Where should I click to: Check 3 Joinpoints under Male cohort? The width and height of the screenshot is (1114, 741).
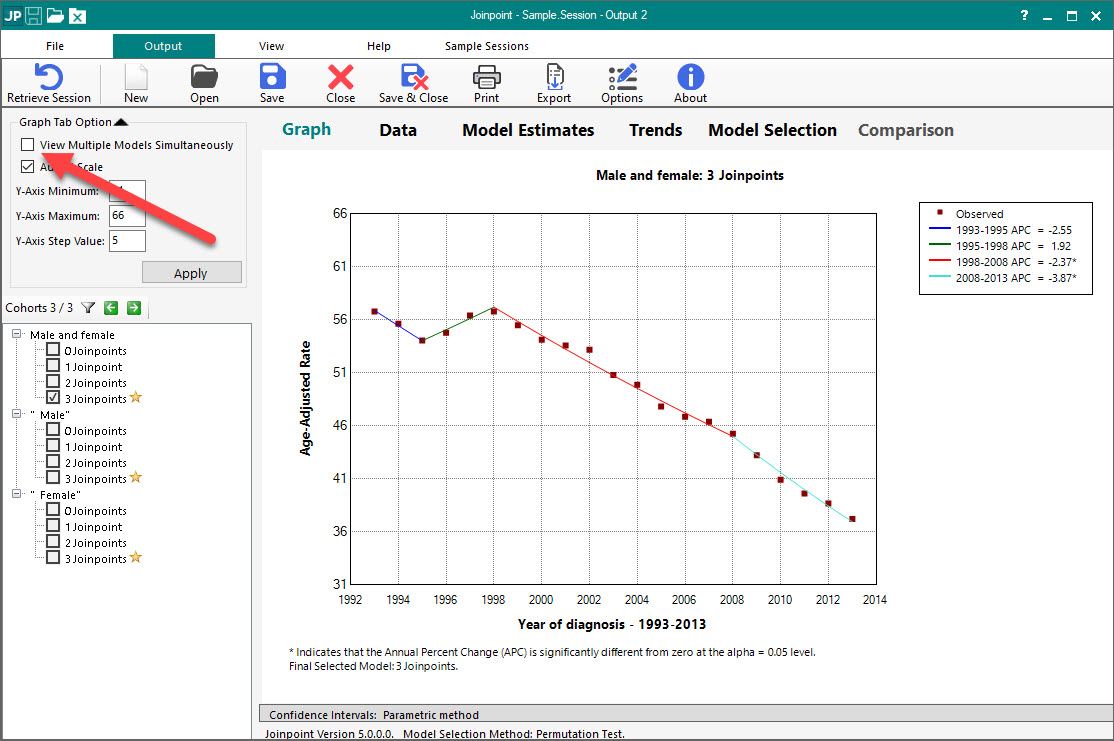(53, 477)
